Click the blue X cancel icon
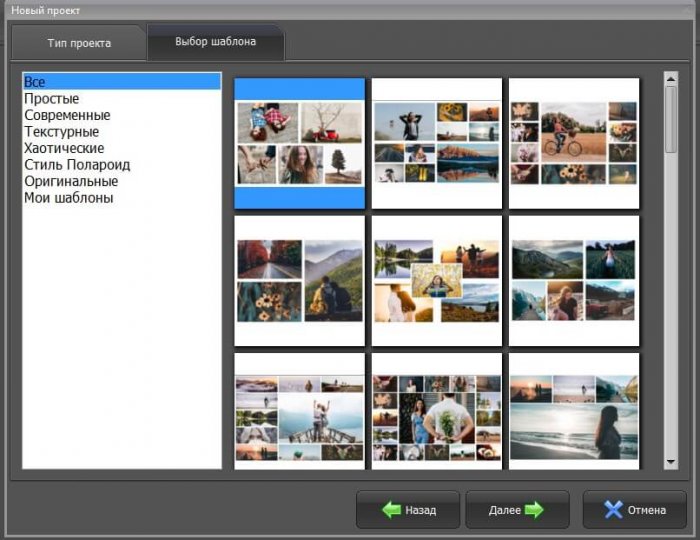 pyautogui.click(x=613, y=510)
